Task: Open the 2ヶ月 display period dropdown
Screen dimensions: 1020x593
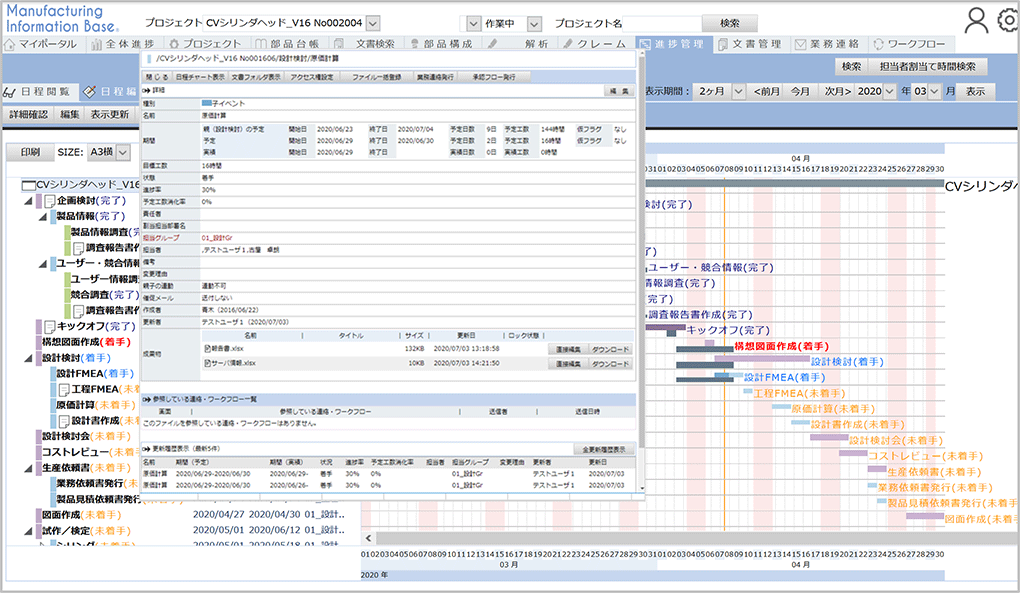Action: [738, 91]
